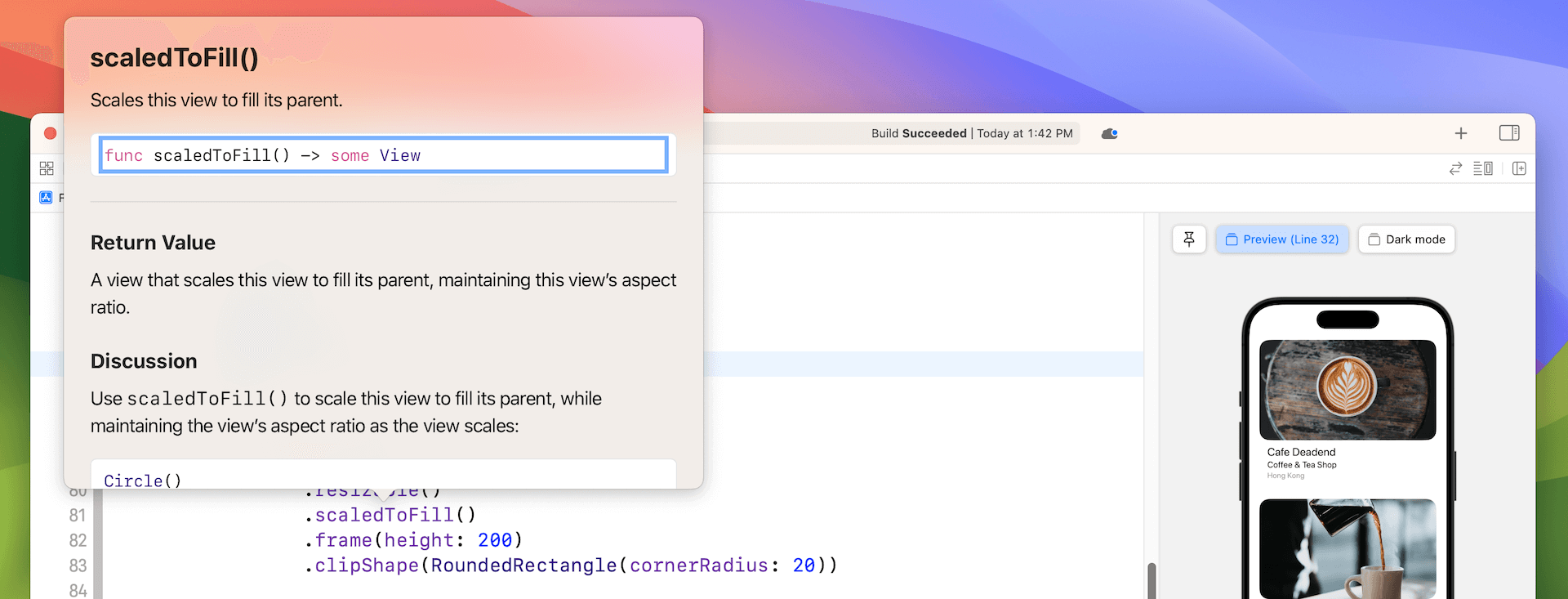The image size is (1568, 599).
Task: Select the func scaledToFill() declaration box
Action: pos(383,155)
